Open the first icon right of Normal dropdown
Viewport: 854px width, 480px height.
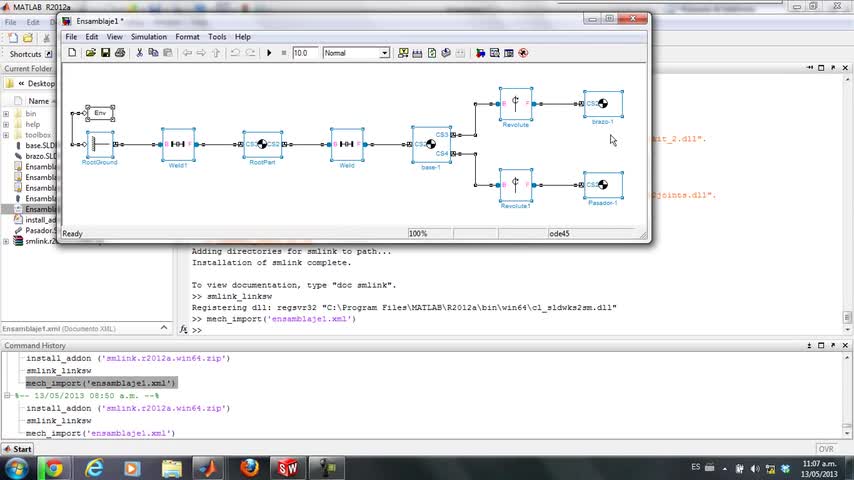pyautogui.click(x=403, y=53)
